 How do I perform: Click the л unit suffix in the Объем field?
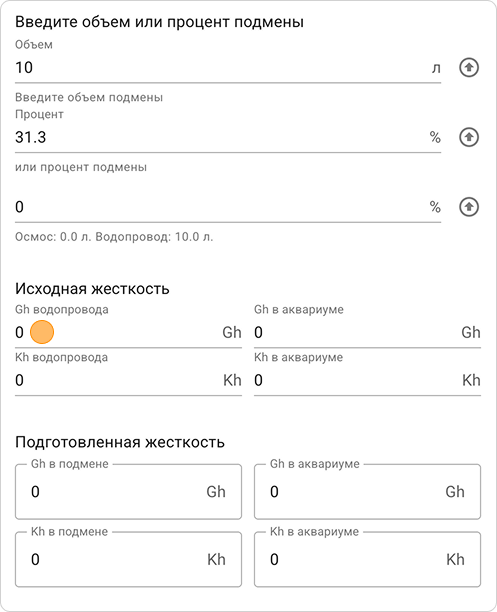(x=436, y=68)
